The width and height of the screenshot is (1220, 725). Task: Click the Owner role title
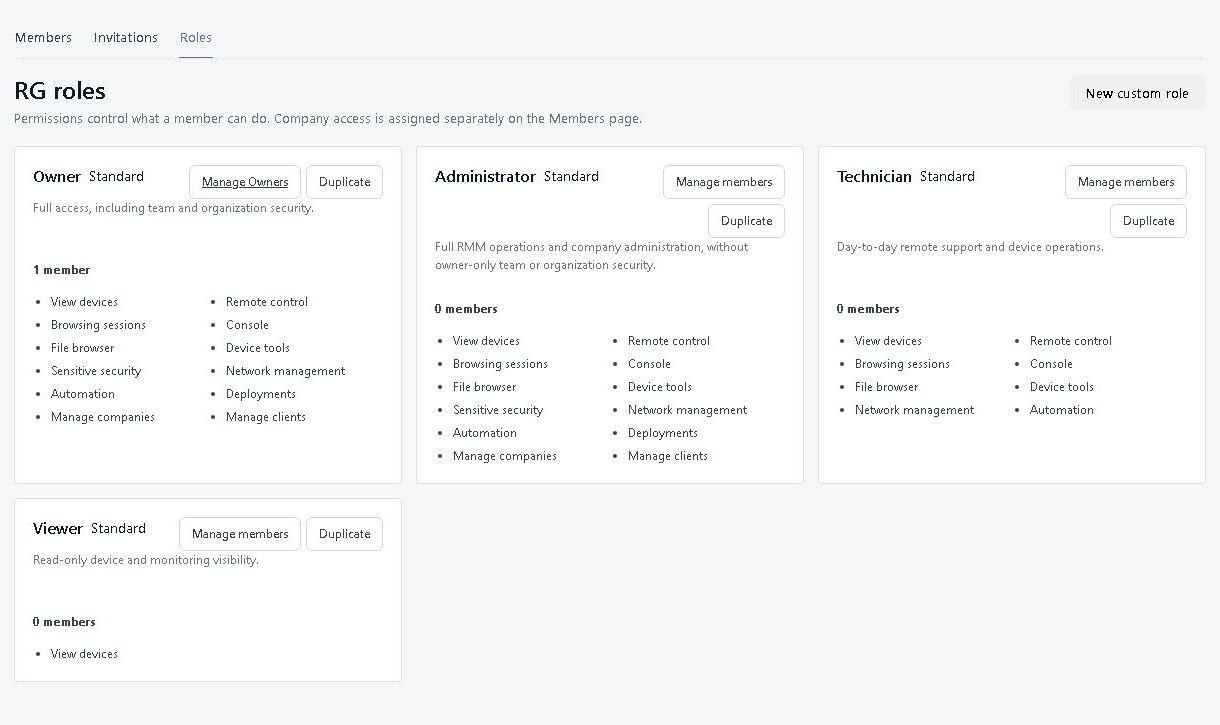pos(57,177)
